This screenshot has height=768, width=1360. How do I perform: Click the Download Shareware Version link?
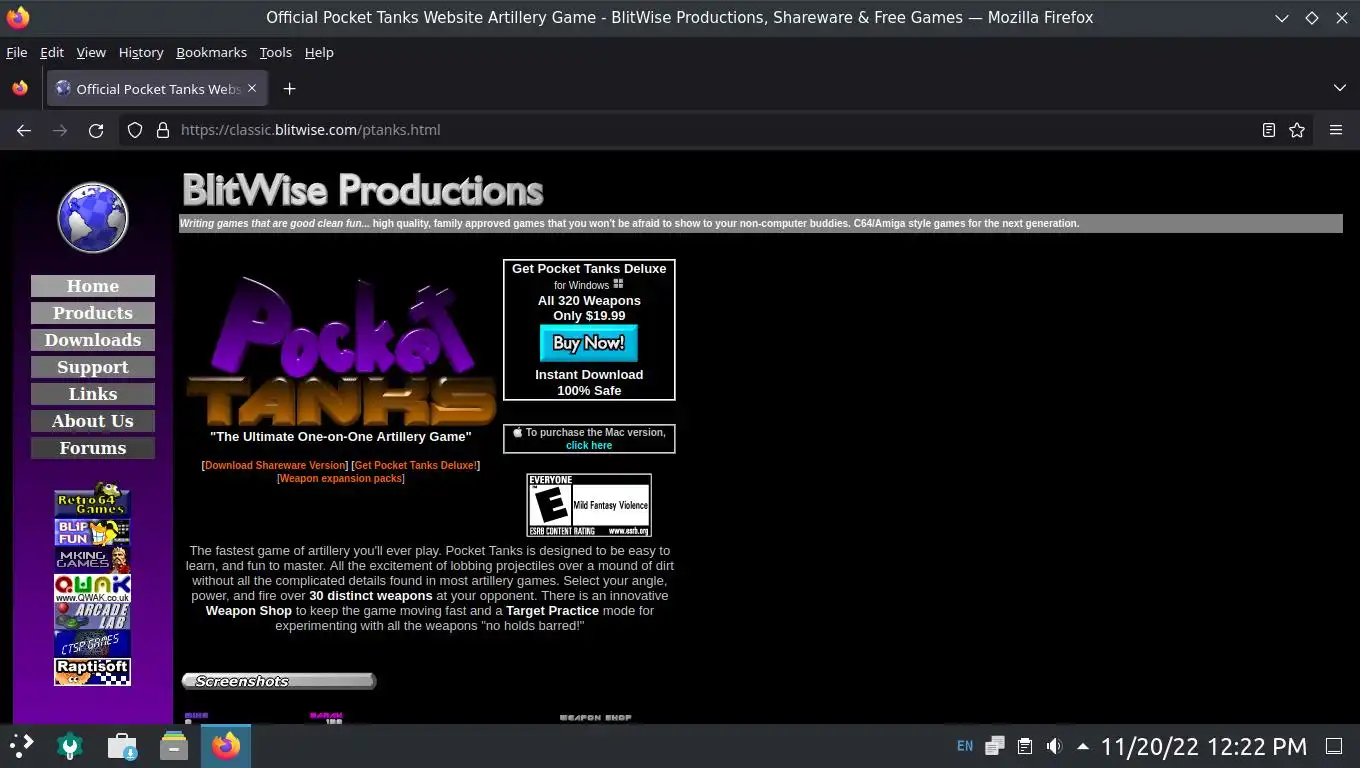pos(275,465)
